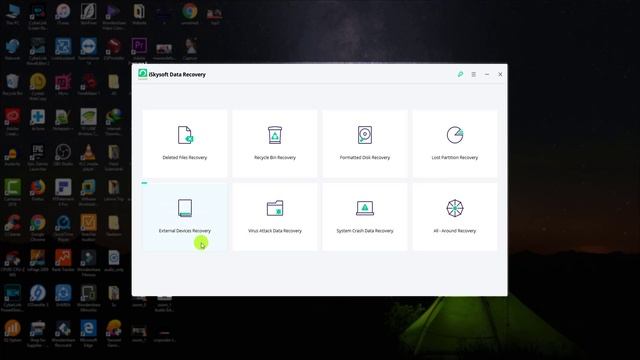This screenshot has width=640, height=360.
Task: Open the iSkysoft hamburger menu
Action: tap(473, 74)
